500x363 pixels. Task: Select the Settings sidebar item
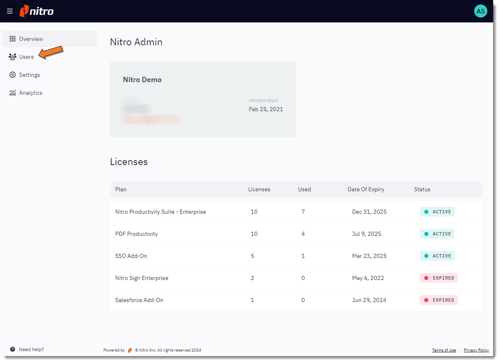click(x=24, y=75)
